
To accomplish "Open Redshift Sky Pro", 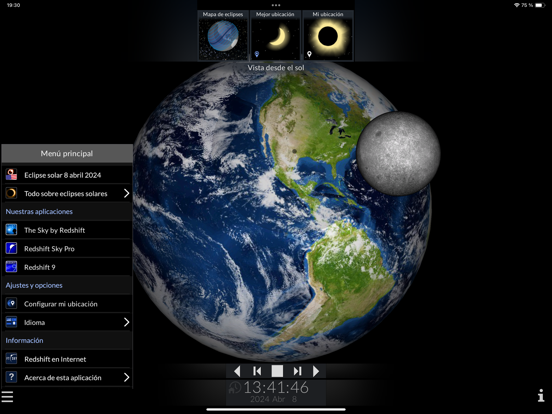I will pos(67,249).
